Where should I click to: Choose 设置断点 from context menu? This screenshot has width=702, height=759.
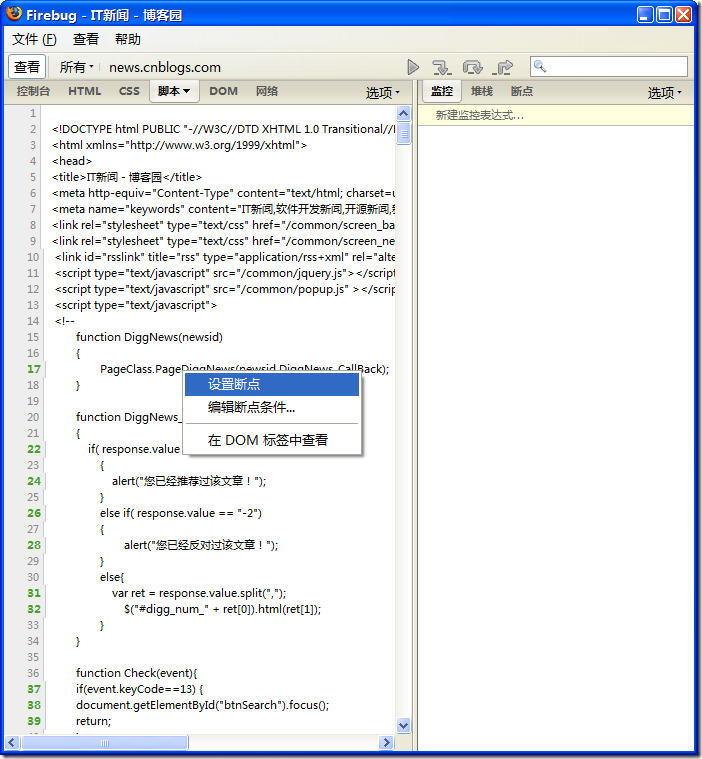click(x=272, y=384)
